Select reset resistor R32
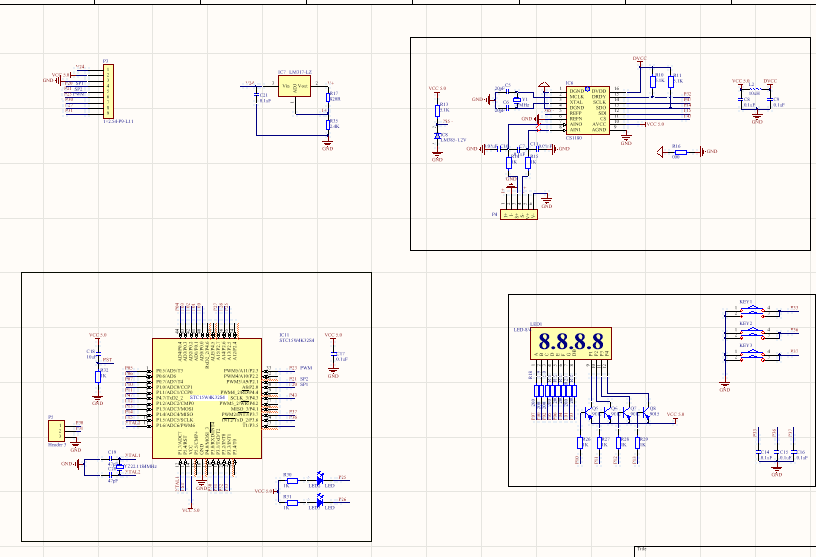This screenshot has height=557, width=816. pyautogui.click(x=98, y=377)
